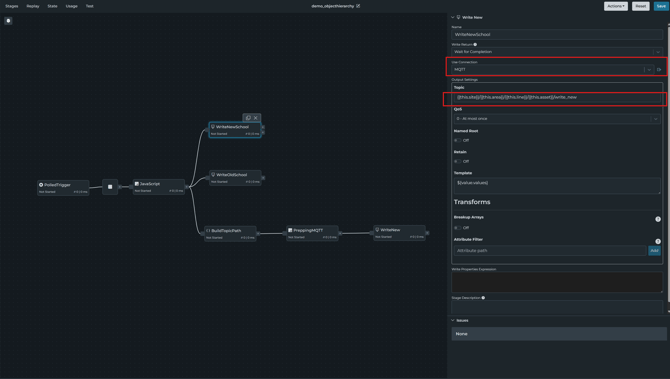Toggle the Named Root switch
Image resolution: width=670 pixels, height=379 pixels.
(x=458, y=141)
